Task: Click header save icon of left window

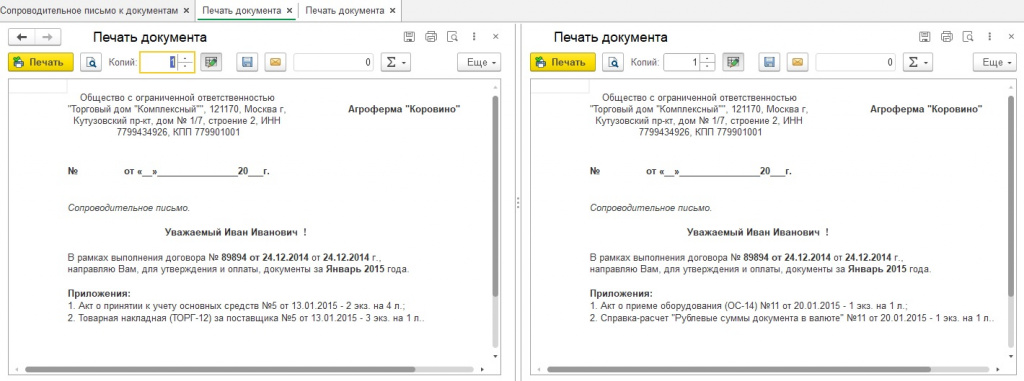Action: point(409,37)
